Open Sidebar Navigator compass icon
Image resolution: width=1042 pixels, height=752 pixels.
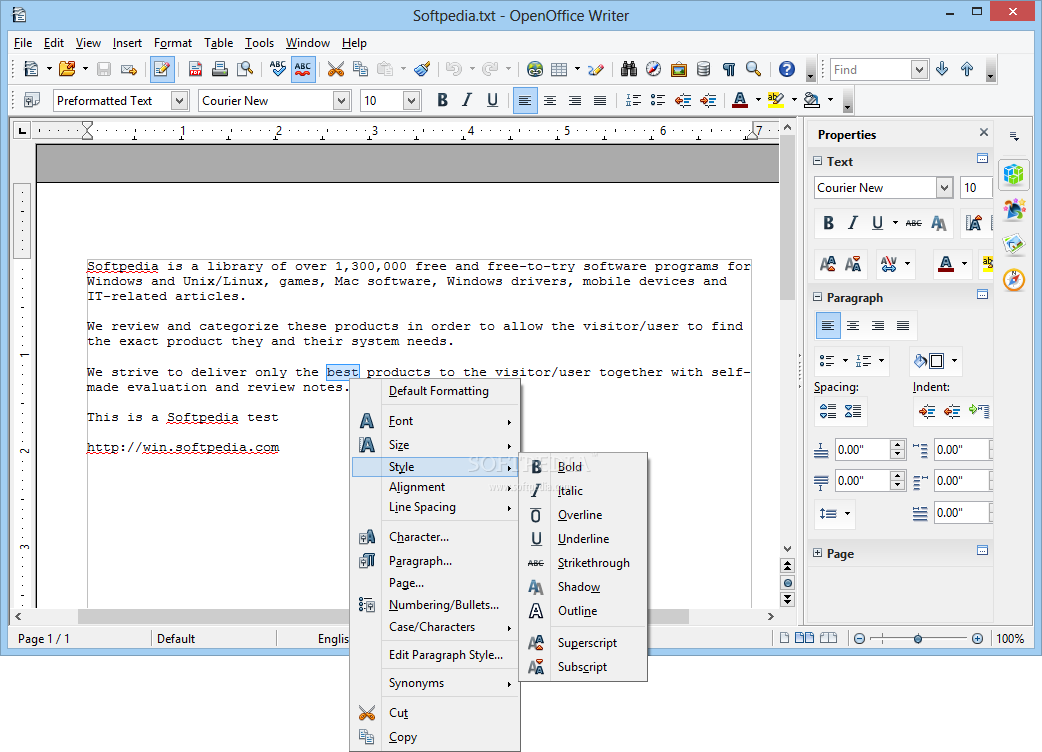coord(1014,279)
